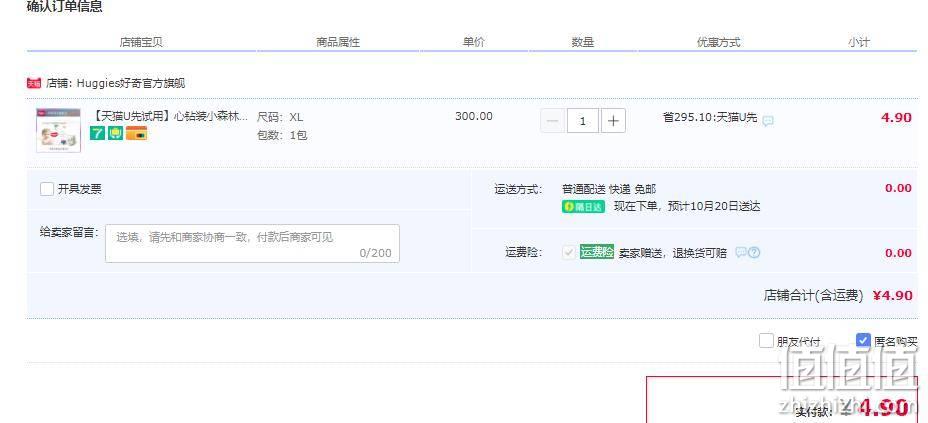Click the quantity input field

583,121
